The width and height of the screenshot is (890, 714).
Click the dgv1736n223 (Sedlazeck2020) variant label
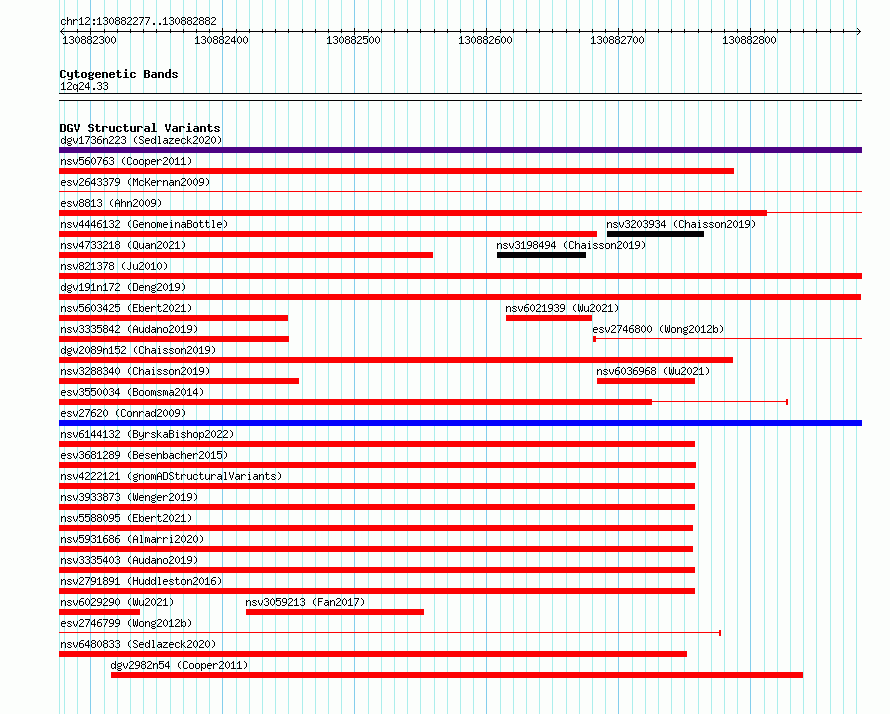(x=141, y=140)
